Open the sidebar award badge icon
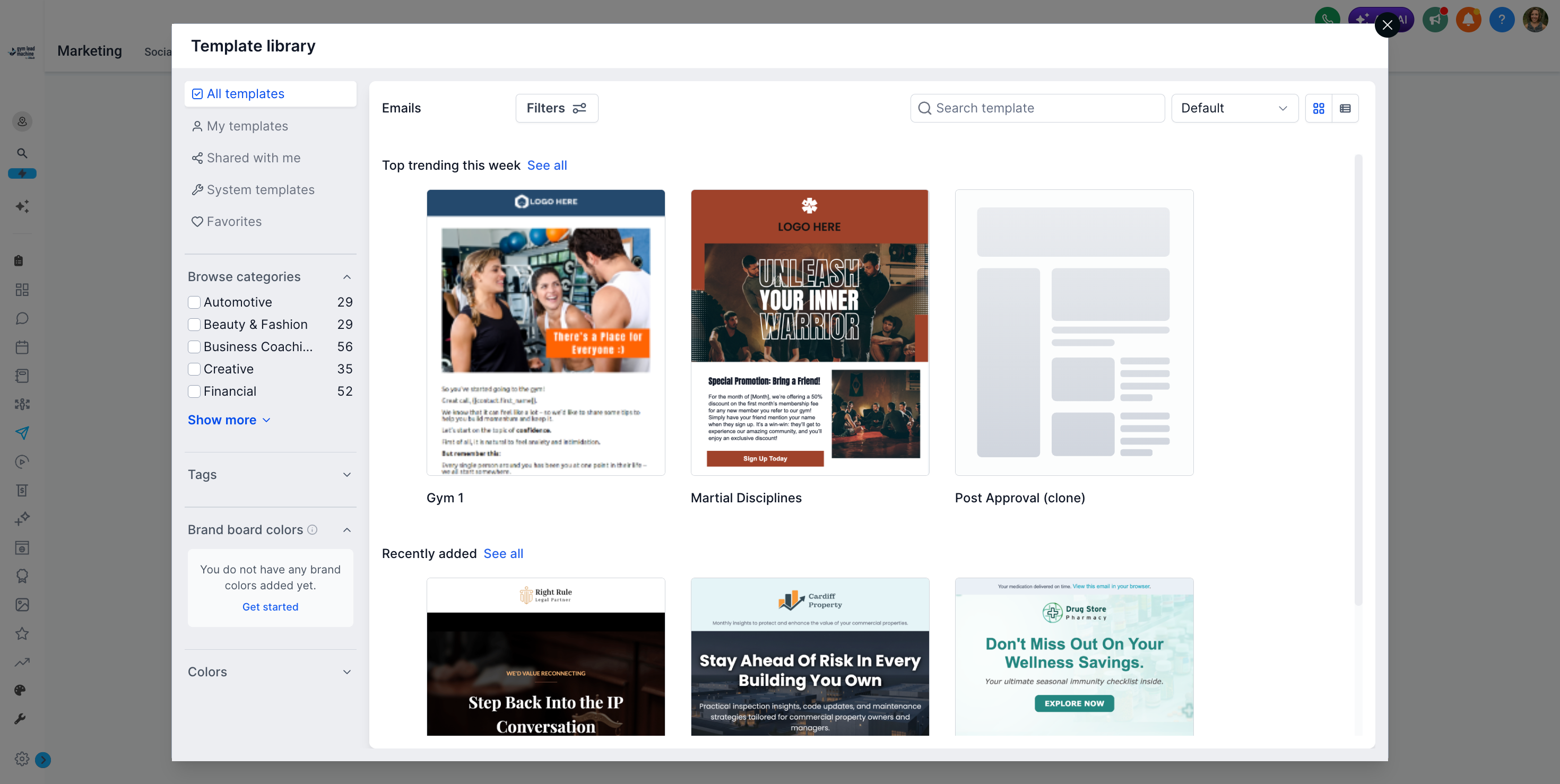1560x784 pixels. tap(22, 576)
